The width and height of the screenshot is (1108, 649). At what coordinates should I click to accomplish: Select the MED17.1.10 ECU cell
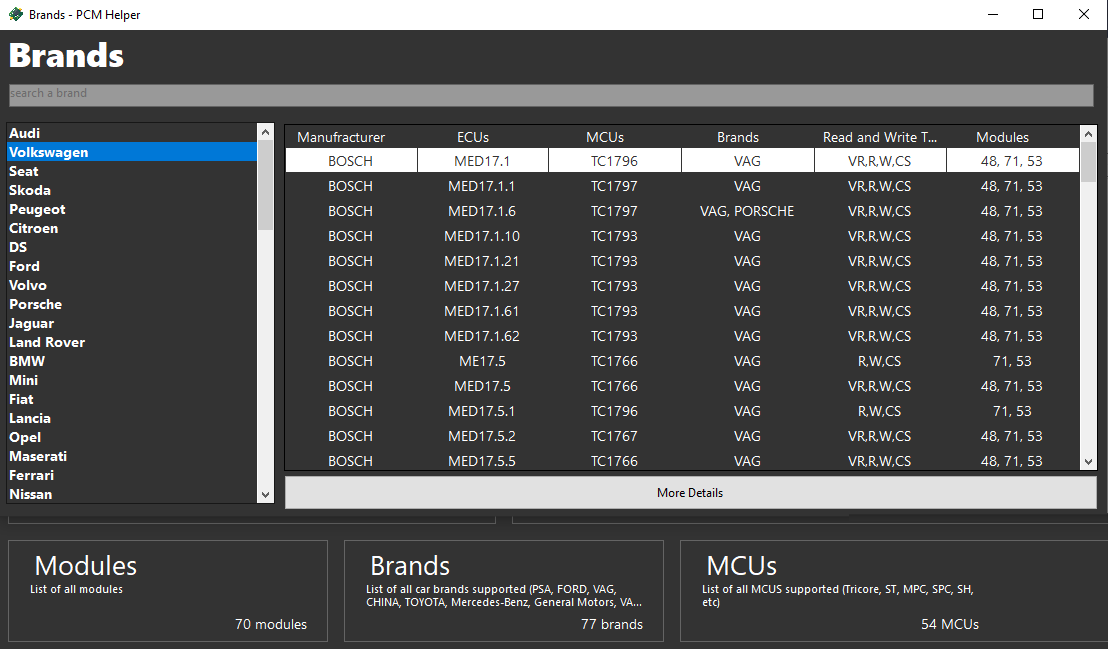coord(483,236)
